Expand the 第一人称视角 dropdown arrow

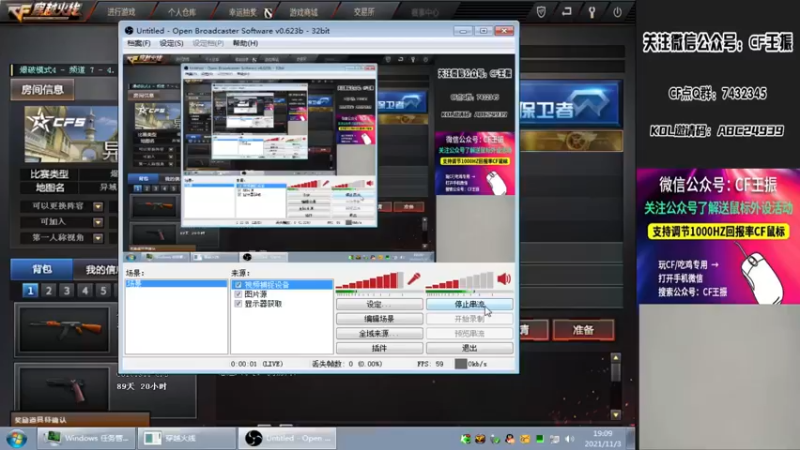click(x=98, y=238)
